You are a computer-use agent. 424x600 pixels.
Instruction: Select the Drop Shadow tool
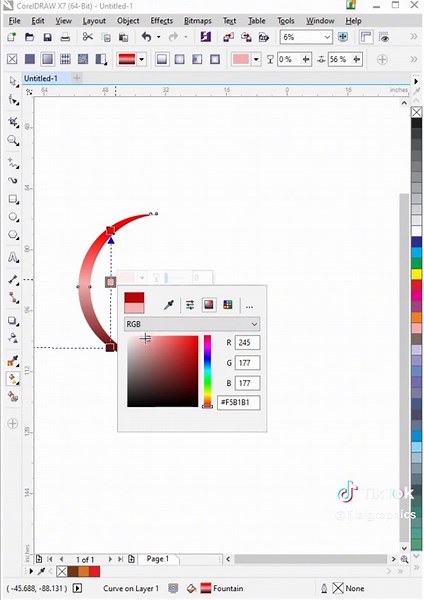pos(13,320)
